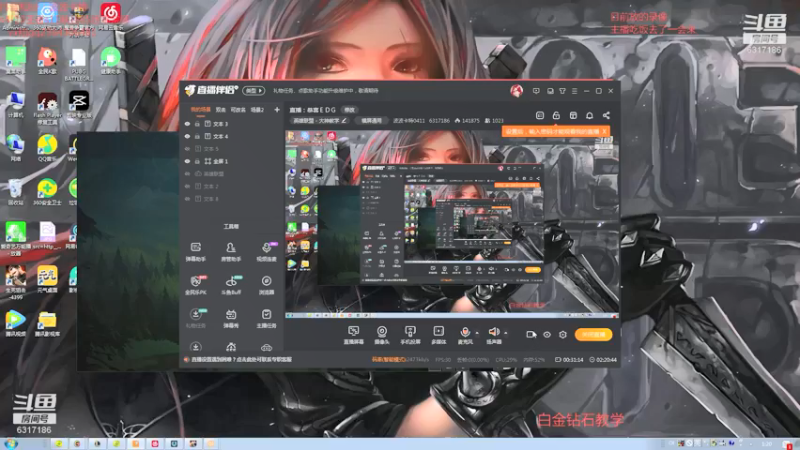
Task: Open the 腾讯视频 desktop shortcut
Action: (x=16, y=323)
